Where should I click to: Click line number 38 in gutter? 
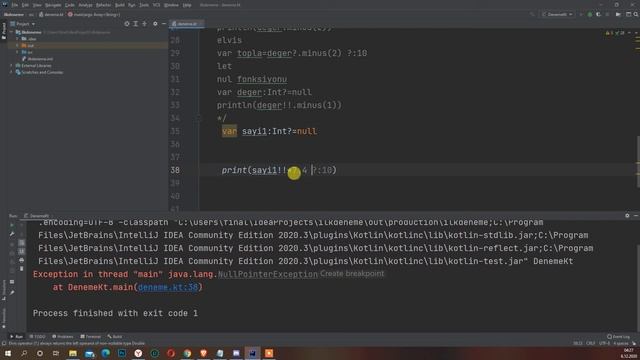click(x=175, y=170)
